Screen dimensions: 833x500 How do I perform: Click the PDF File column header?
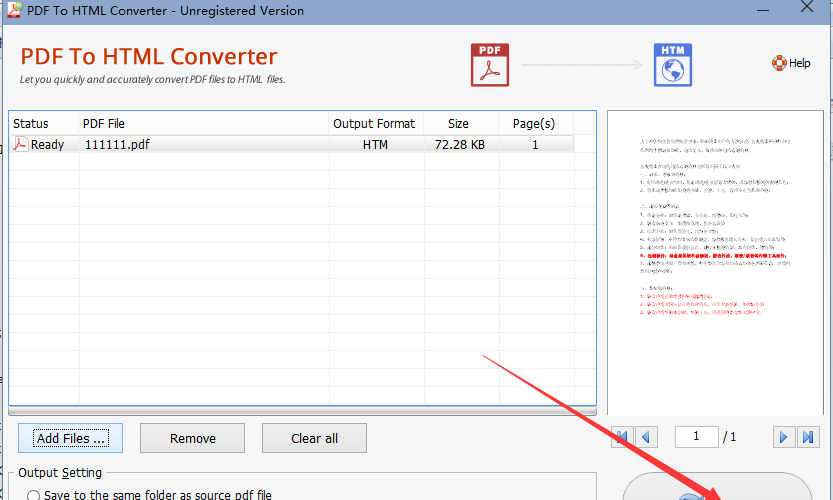pyautogui.click(x=203, y=124)
